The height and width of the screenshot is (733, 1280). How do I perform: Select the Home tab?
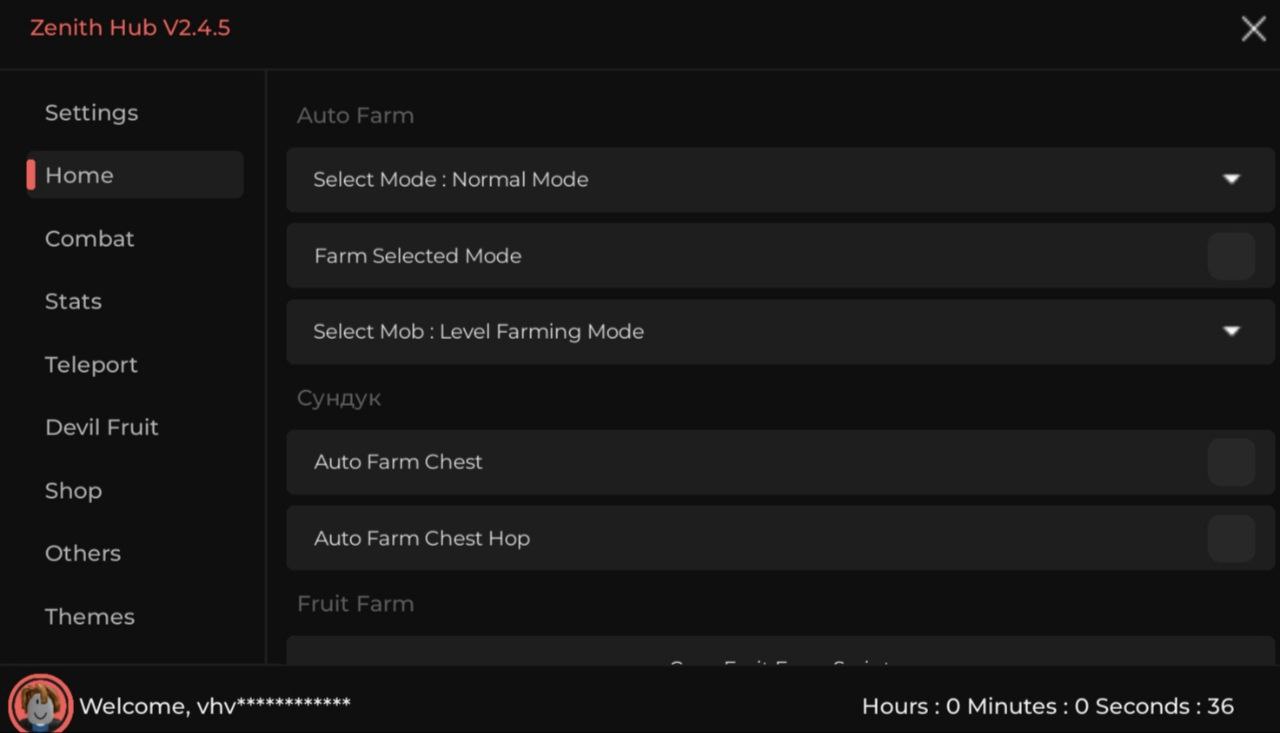80,175
